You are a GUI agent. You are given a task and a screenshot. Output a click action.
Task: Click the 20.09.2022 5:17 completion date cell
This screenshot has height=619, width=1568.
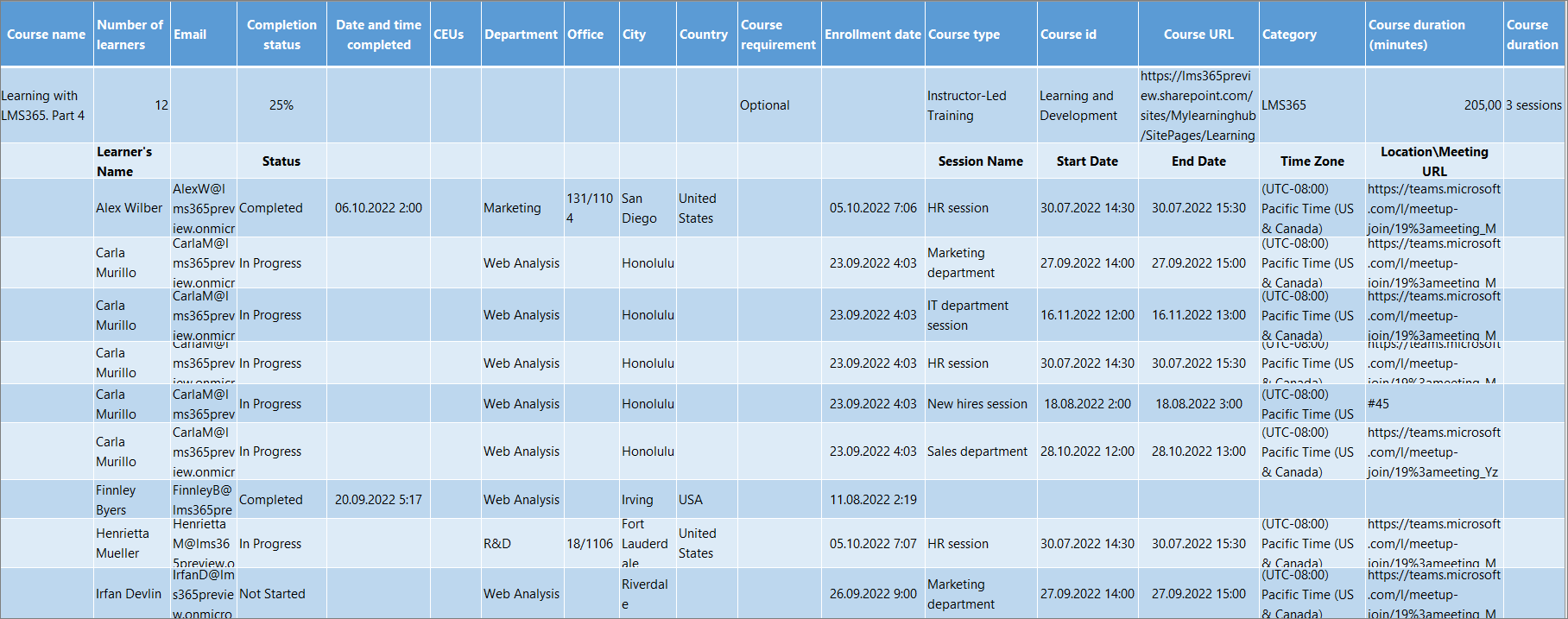click(378, 500)
